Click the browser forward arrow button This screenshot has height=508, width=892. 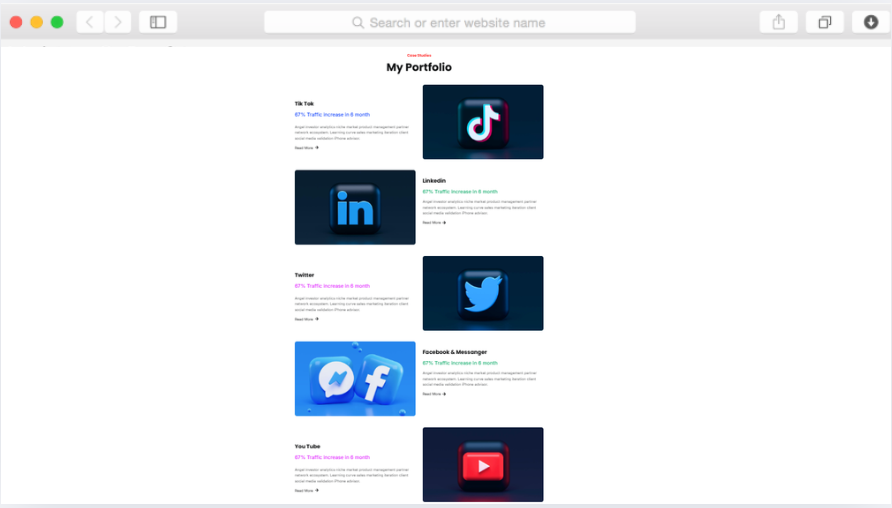118,22
